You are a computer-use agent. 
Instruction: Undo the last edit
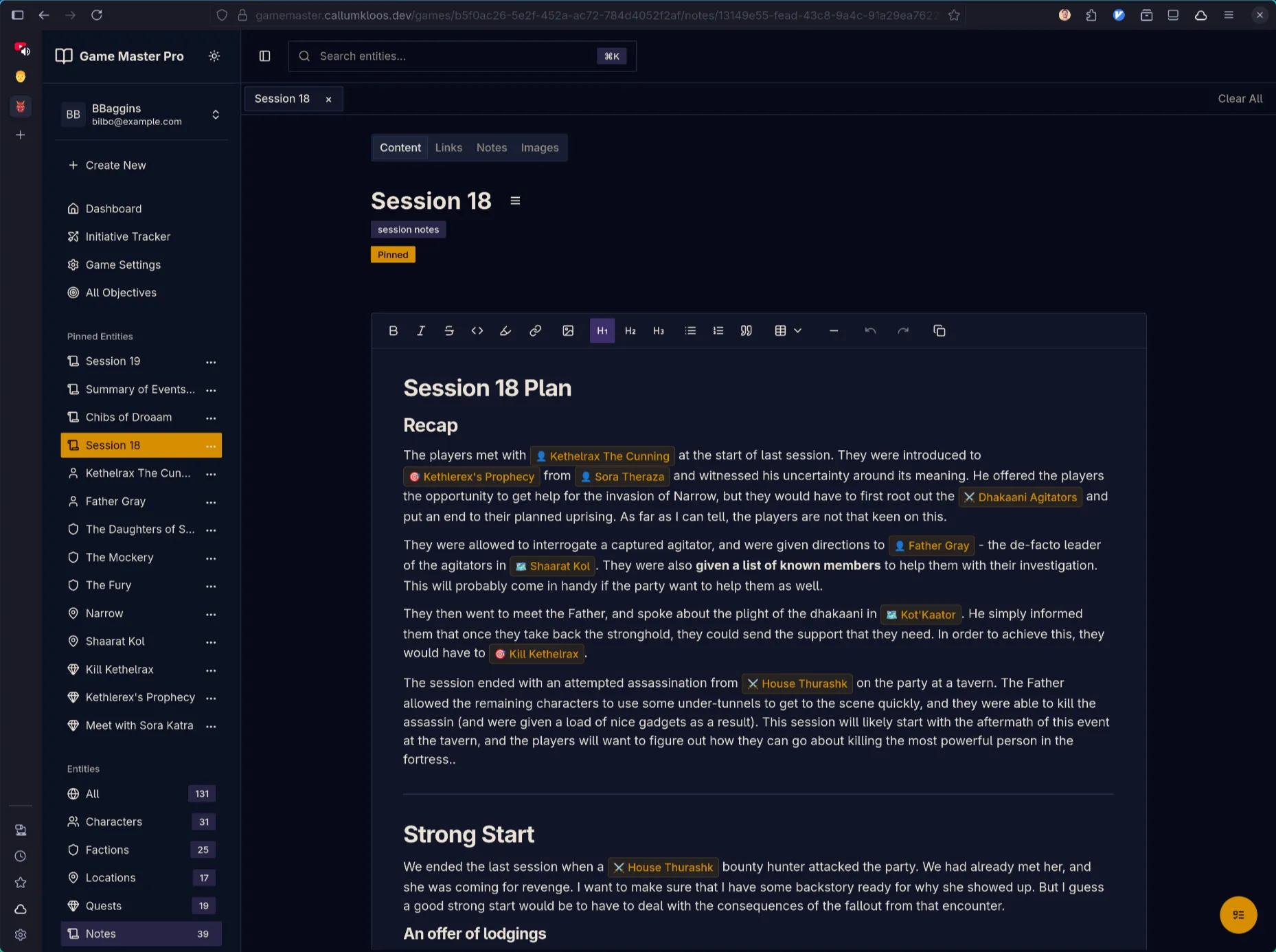pyautogui.click(x=870, y=330)
